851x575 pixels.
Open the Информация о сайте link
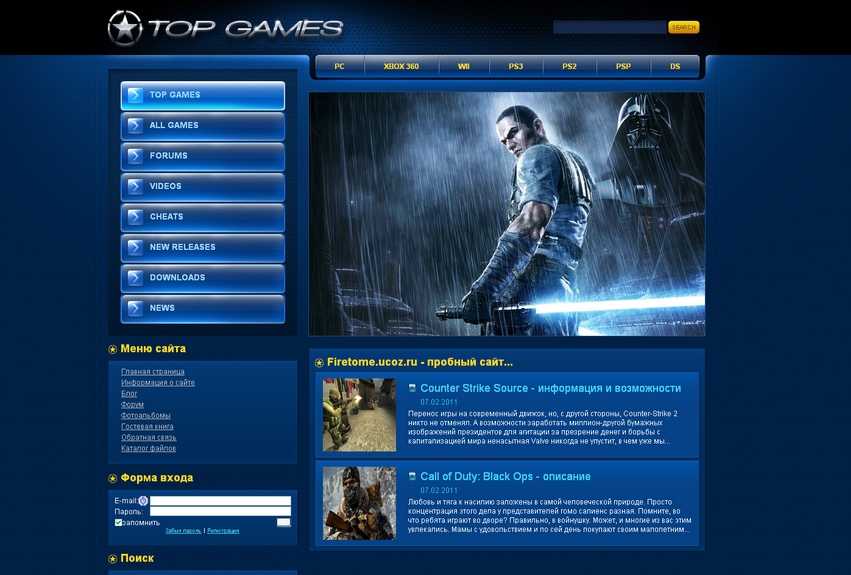click(158, 383)
